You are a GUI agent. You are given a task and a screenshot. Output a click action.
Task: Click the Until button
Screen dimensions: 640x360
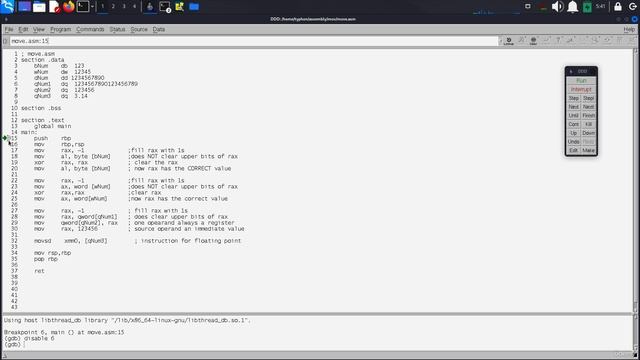[x=573, y=116]
